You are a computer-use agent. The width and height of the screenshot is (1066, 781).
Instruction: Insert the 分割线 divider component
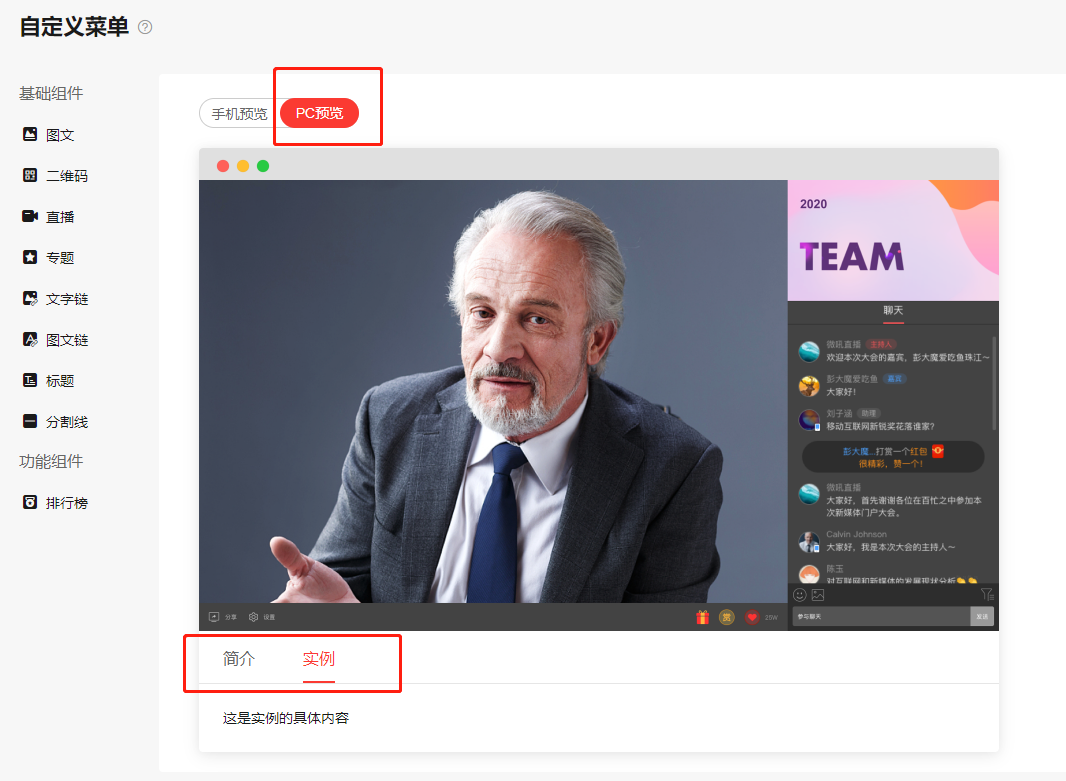point(55,421)
